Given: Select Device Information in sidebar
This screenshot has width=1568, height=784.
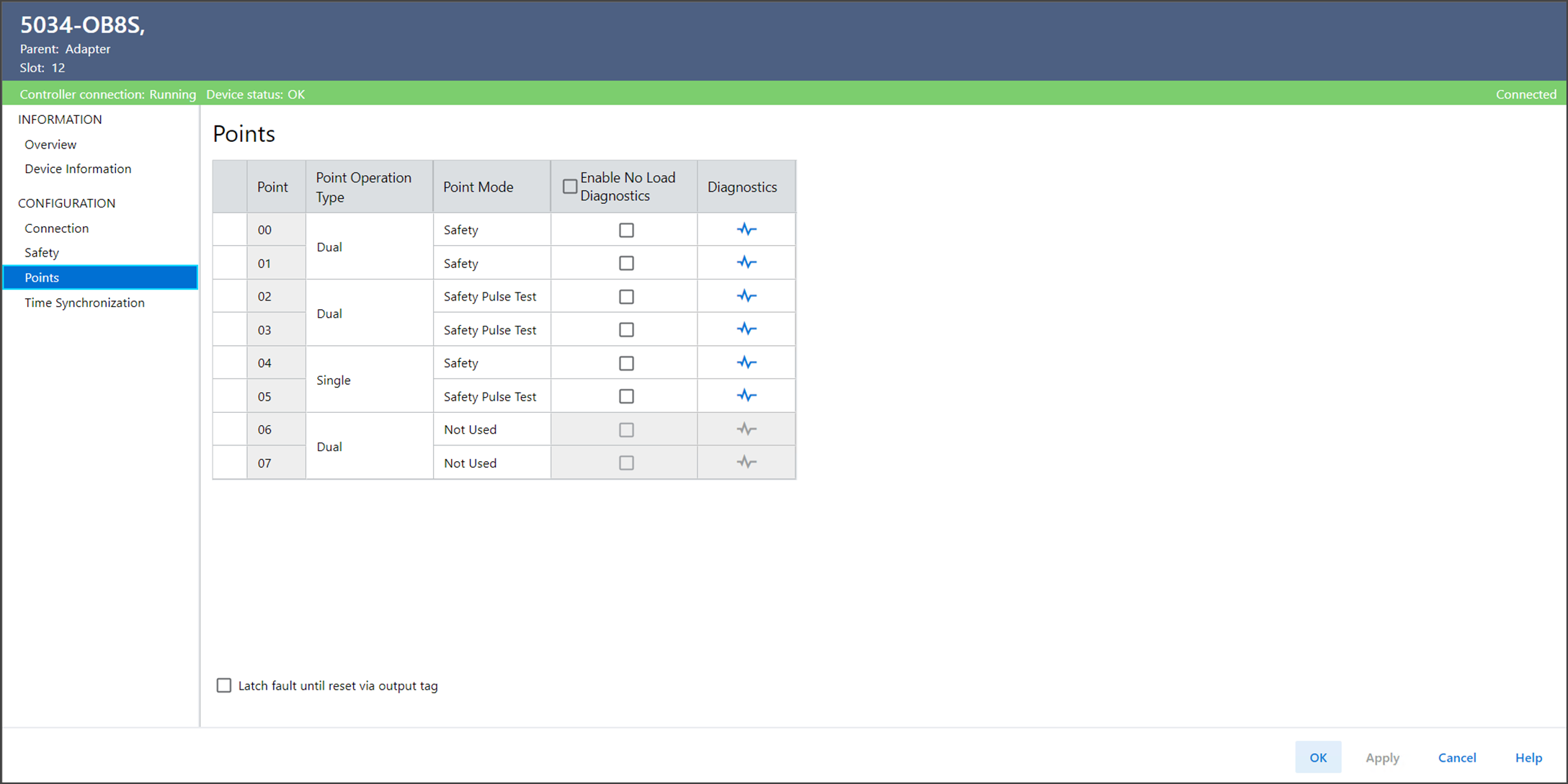Looking at the screenshot, I should coord(78,169).
